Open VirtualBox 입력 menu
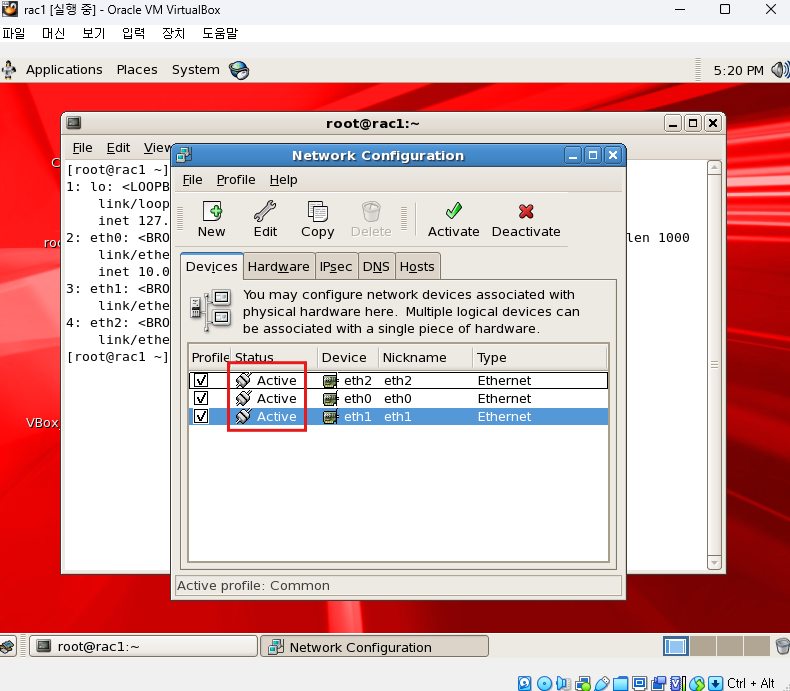Screen dimensions: 790x691 (x=134, y=33)
